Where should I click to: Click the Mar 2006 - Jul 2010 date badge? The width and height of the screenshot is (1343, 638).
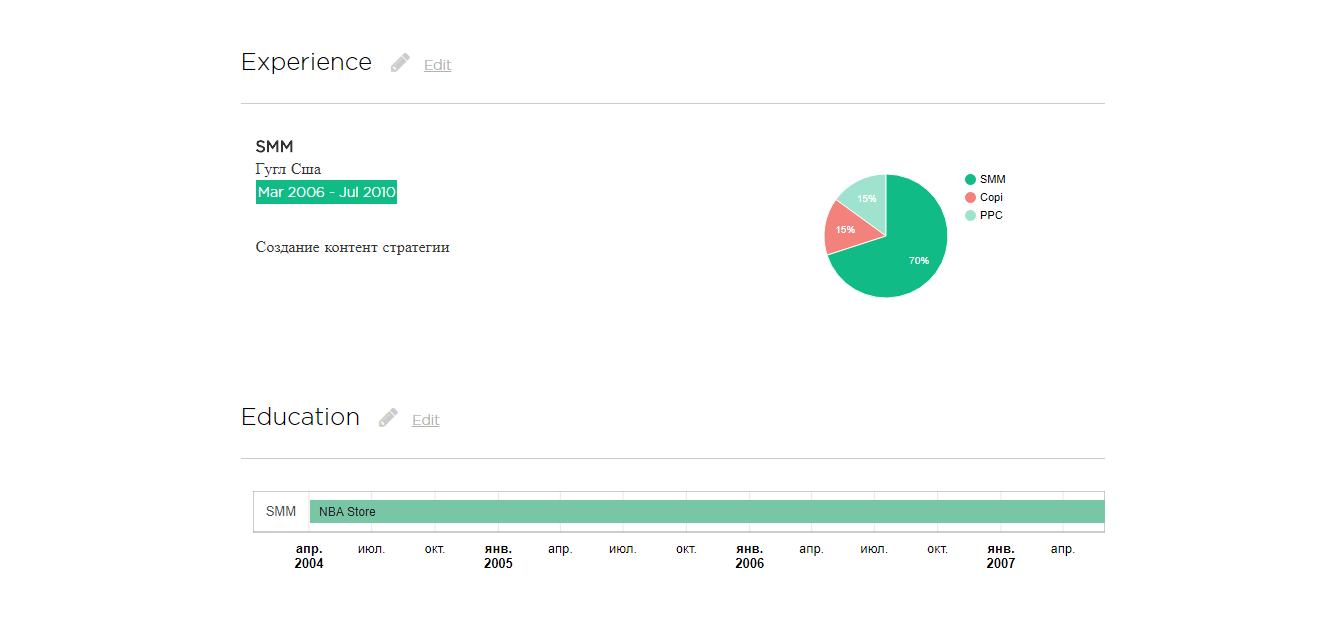pyautogui.click(x=326, y=192)
